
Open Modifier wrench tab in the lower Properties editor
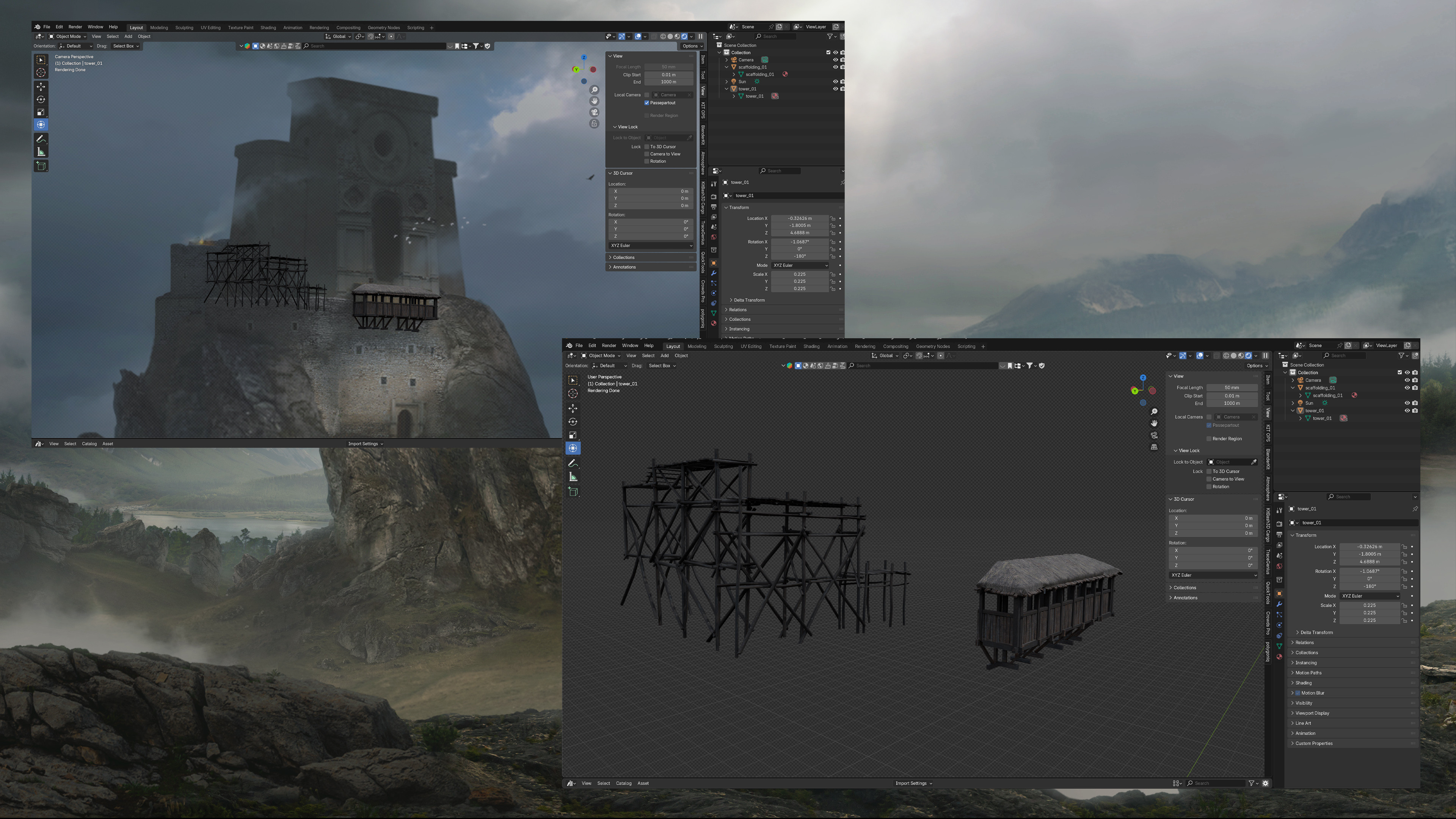[x=1279, y=604]
